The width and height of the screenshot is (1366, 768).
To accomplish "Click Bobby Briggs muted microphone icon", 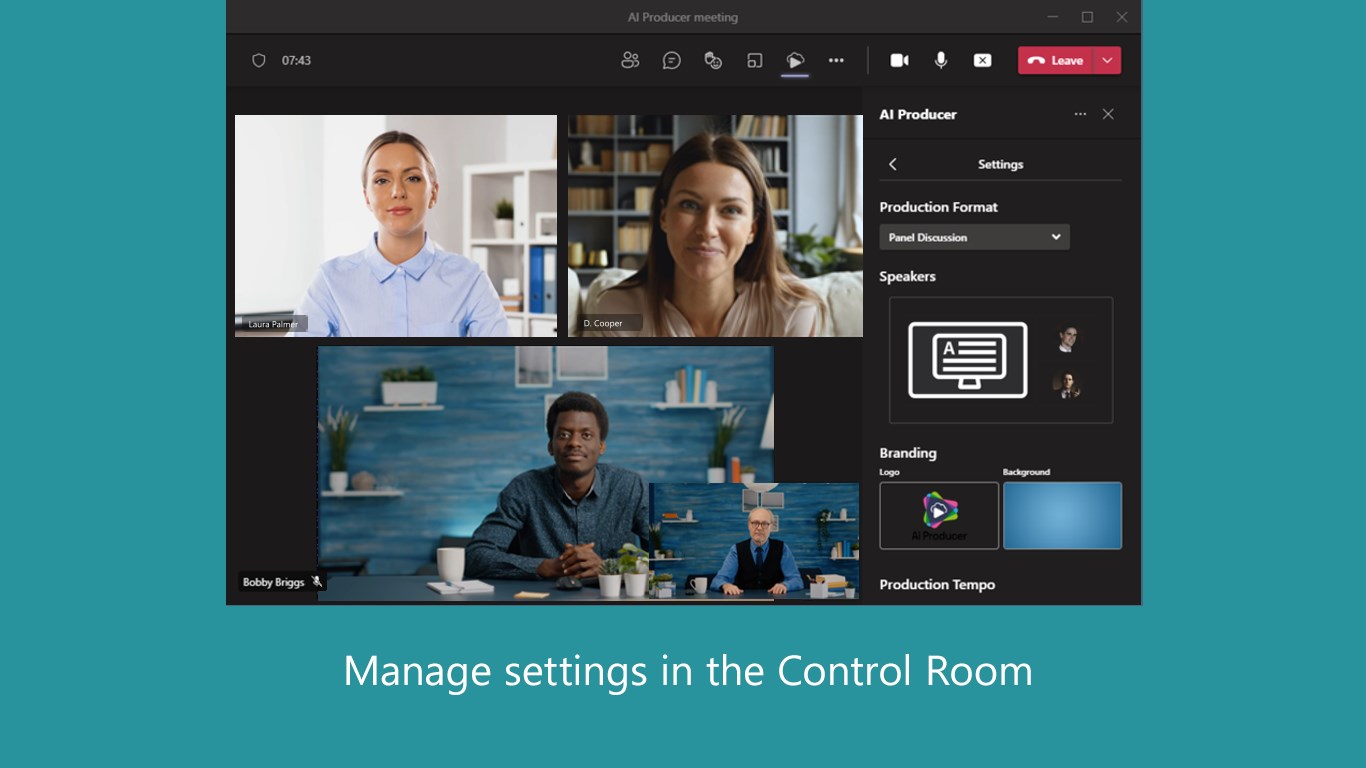I will 317,582.
